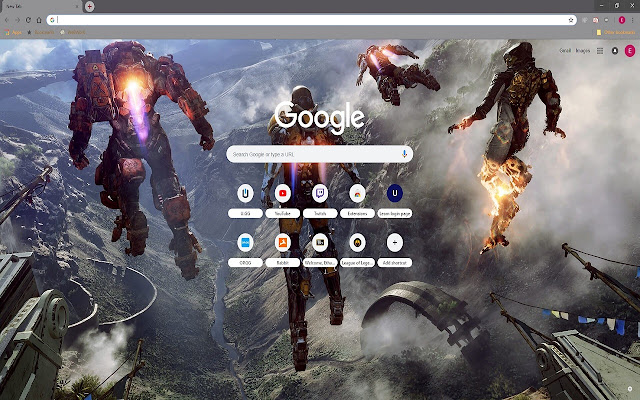
Task: Open the Customize gear at the page corner
Action: click(630, 389)
